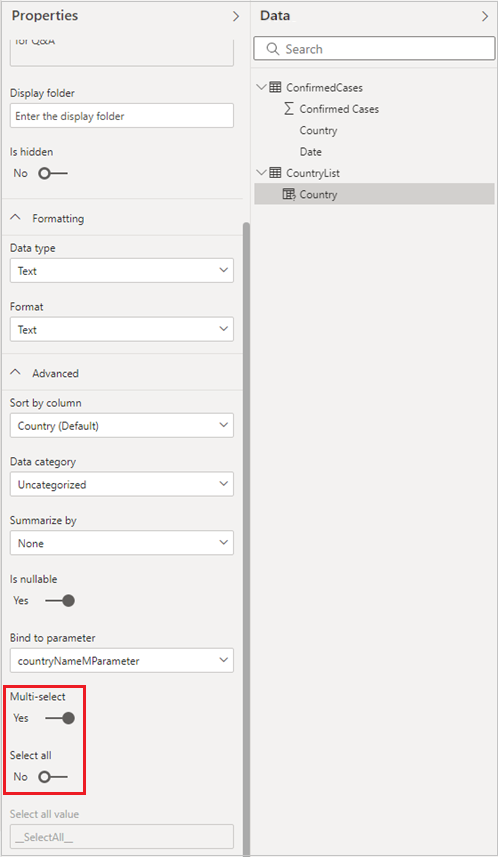Open the Summarize by dropdown
This screenshot has height=857, width=498.
pos(122,543)
